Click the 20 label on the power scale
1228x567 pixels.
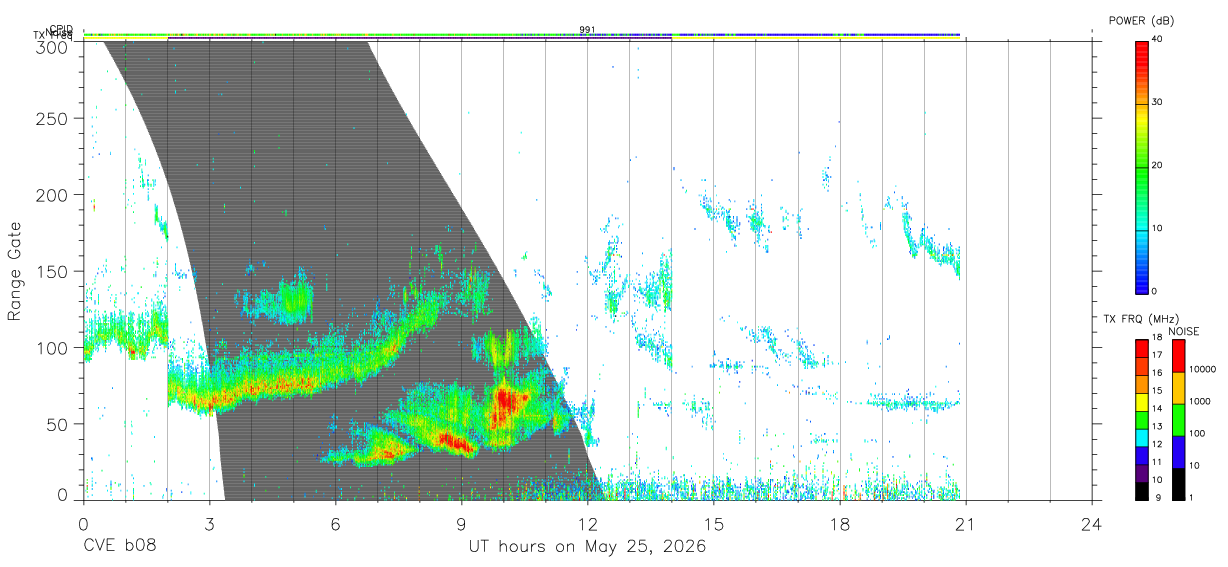tap(1158, 166)
